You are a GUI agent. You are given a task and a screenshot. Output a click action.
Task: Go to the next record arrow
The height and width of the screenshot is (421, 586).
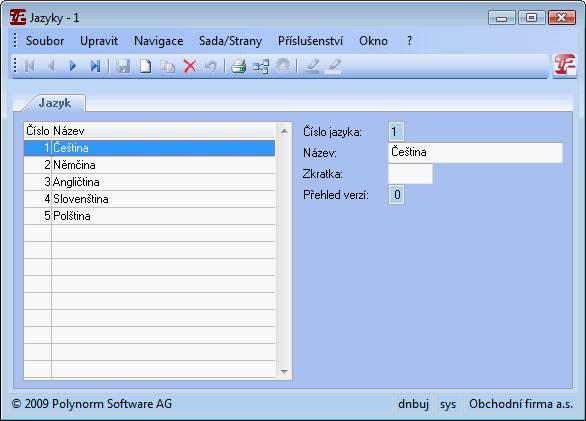[73, 66]
